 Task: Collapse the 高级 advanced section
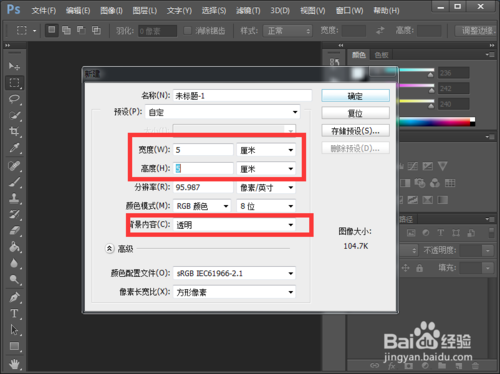coord(109,248)
